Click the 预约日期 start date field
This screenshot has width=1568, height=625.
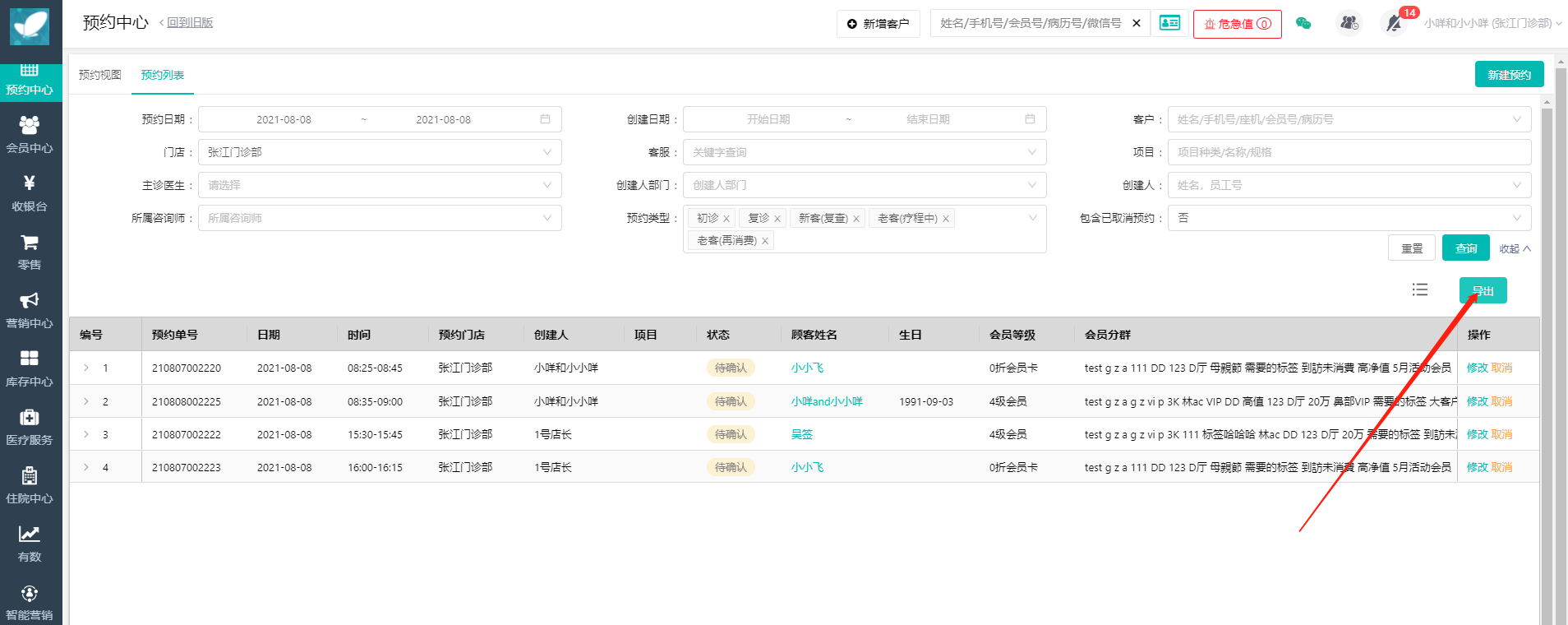284,119
